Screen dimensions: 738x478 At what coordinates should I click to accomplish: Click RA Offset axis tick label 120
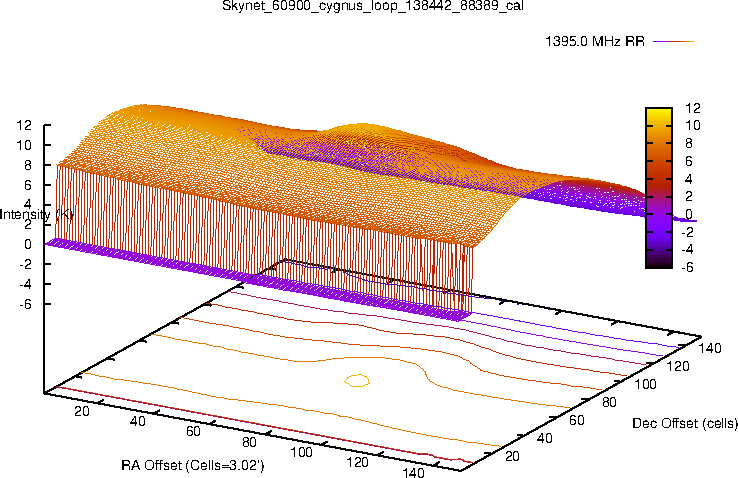(357, 462)
